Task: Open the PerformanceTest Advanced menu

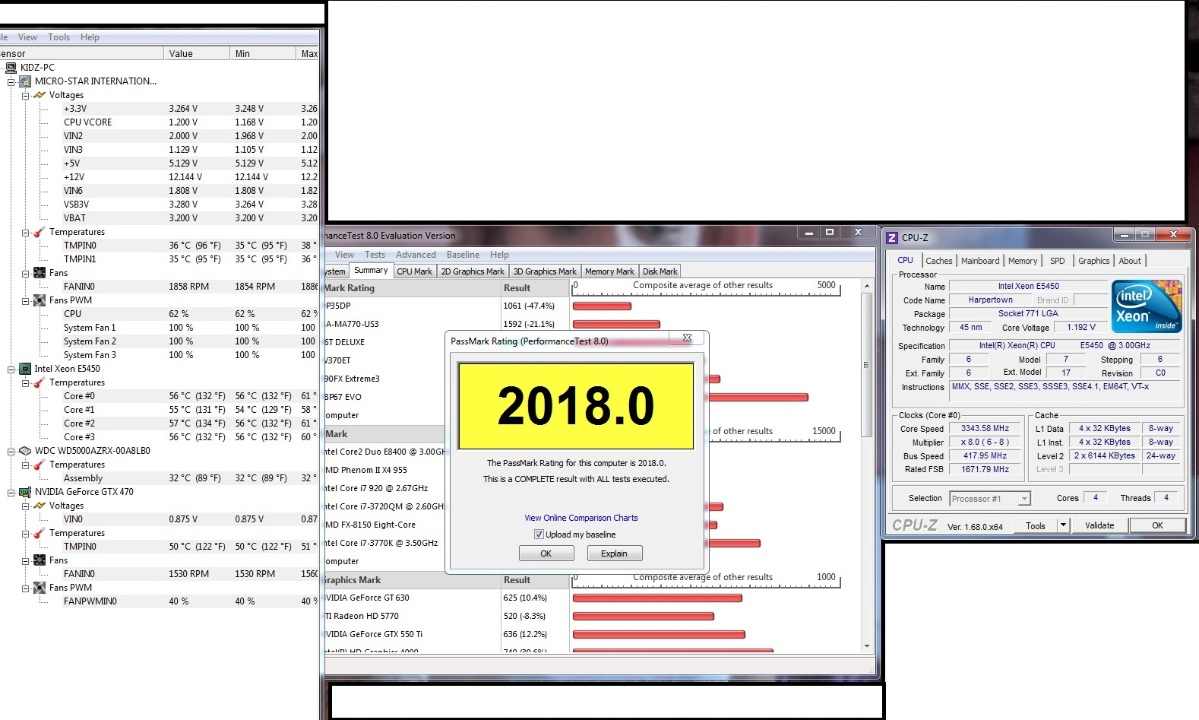Action: pos(416,255)
